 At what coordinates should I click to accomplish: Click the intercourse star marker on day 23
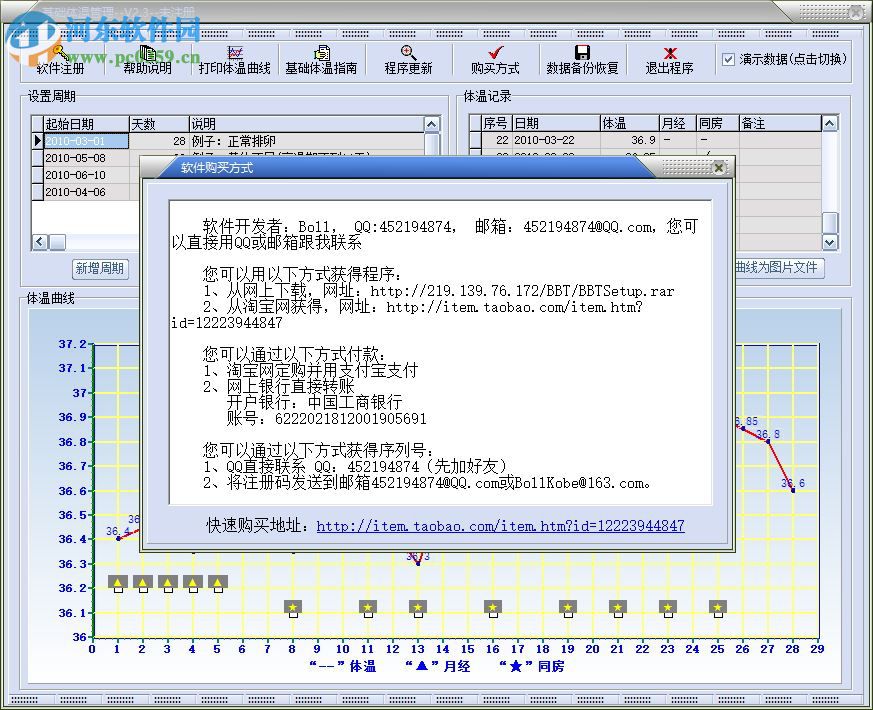click(x=668, y=608)
